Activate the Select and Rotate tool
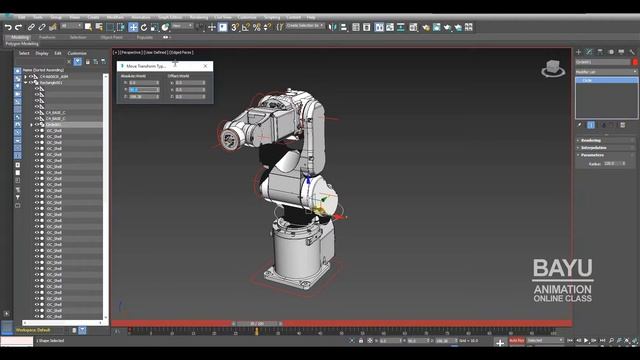Screen dimensions: 640x360 144,27
